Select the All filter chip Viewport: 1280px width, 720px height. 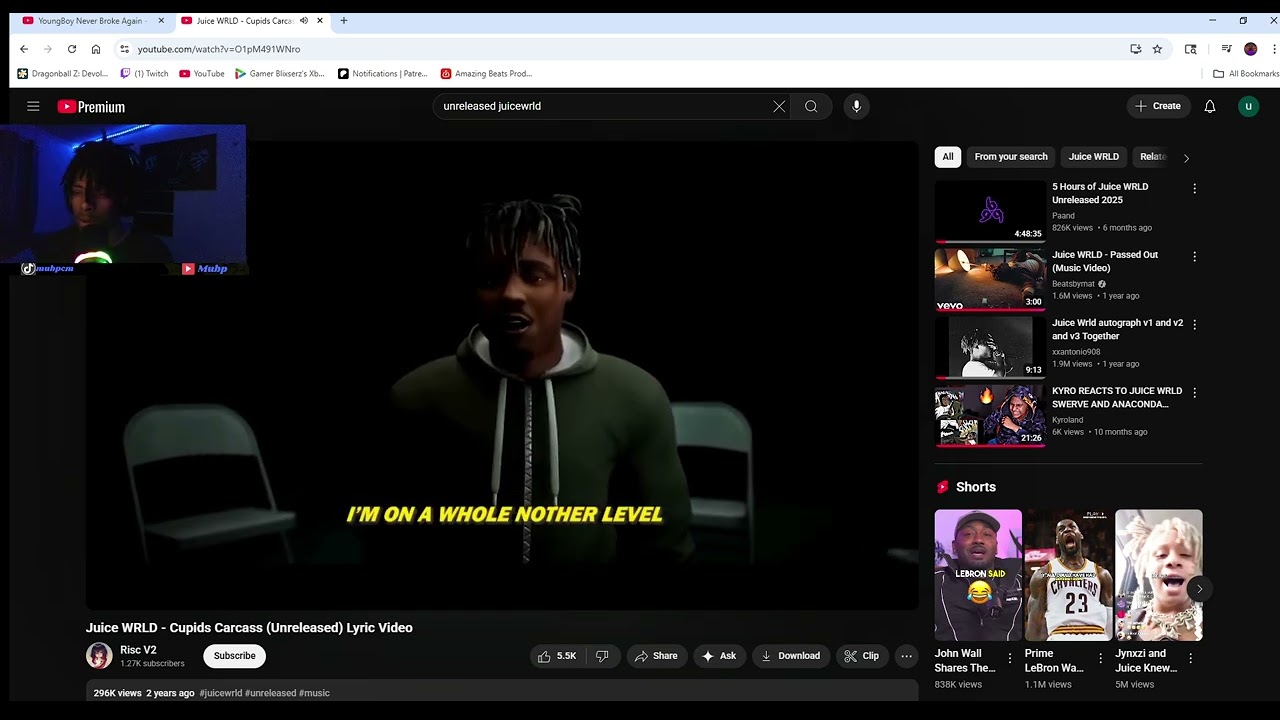[x=948, y=157]
